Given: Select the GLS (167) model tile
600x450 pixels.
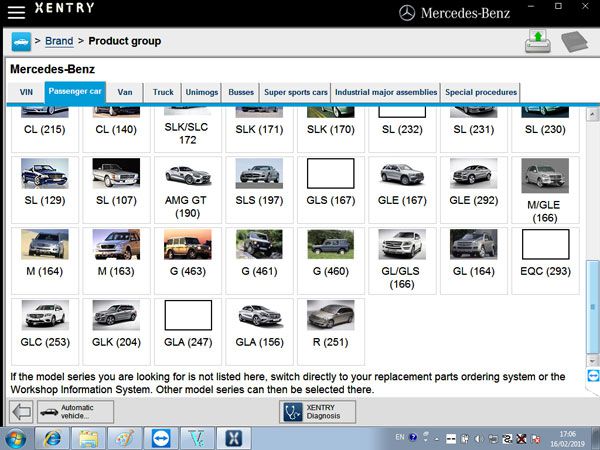Looking at the screenshot, I should pos(331,190).
